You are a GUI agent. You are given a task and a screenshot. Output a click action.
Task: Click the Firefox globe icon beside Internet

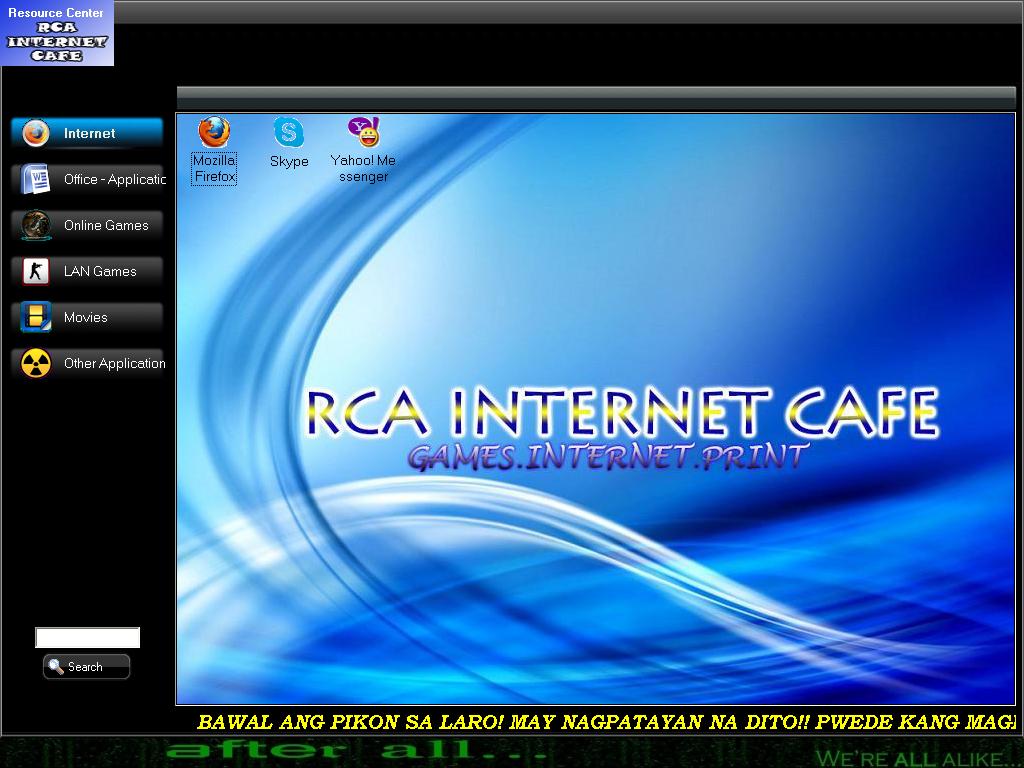pos(34,132)
